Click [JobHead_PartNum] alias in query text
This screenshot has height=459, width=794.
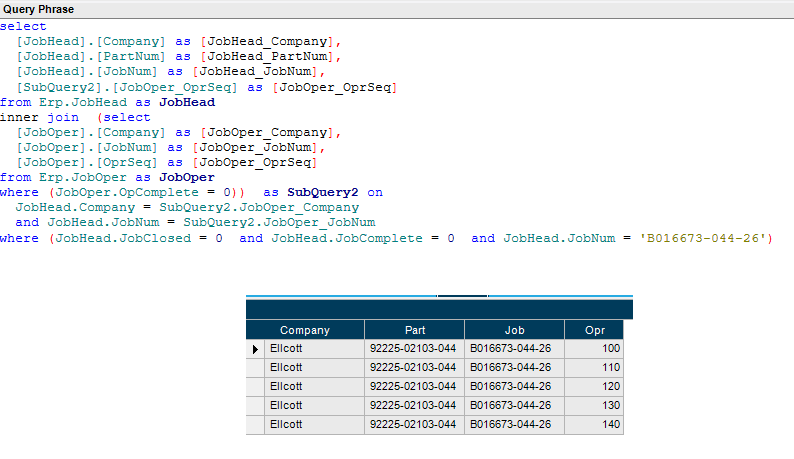(267, 57)
